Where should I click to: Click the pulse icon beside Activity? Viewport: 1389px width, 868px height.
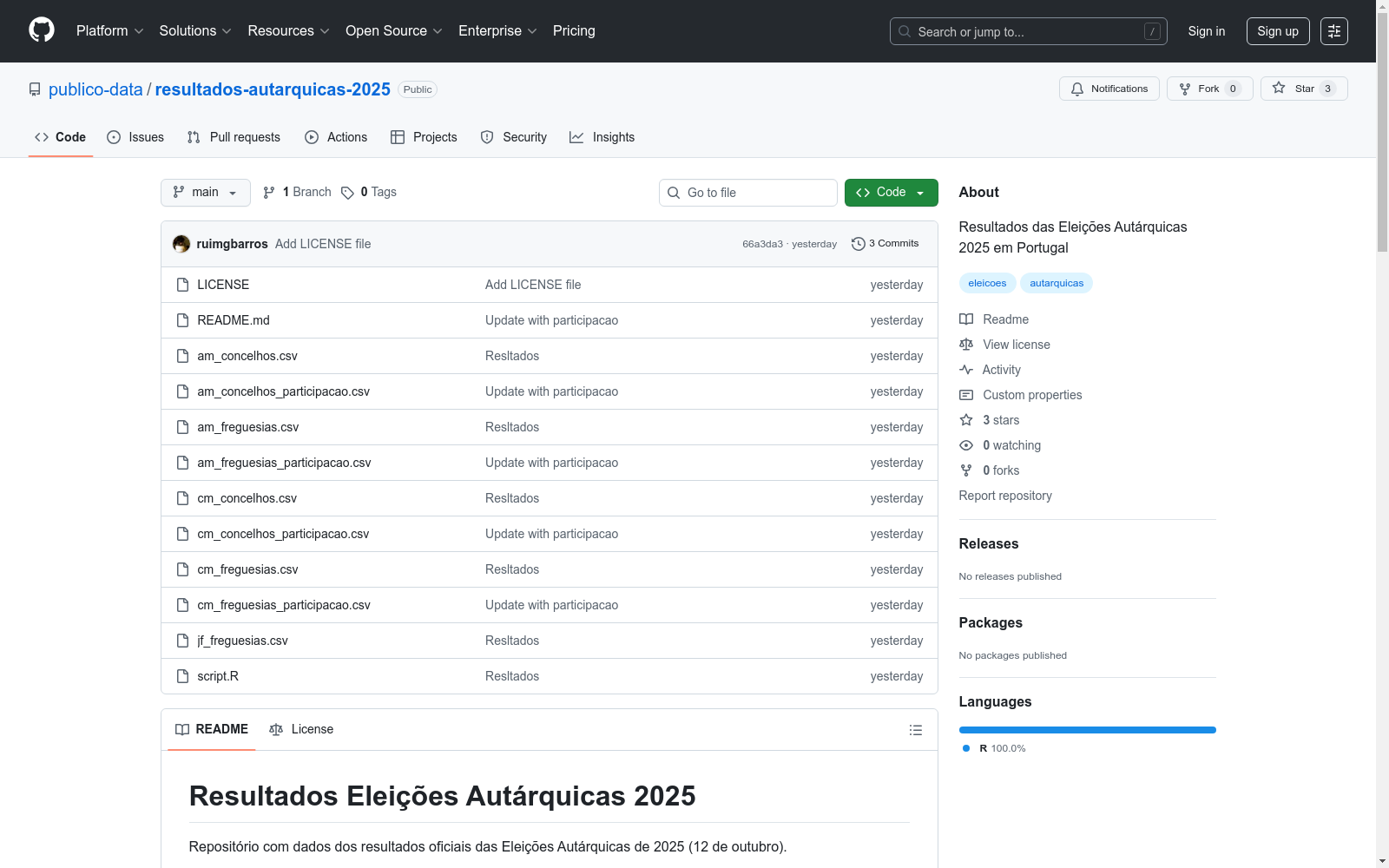click(966, 370)
